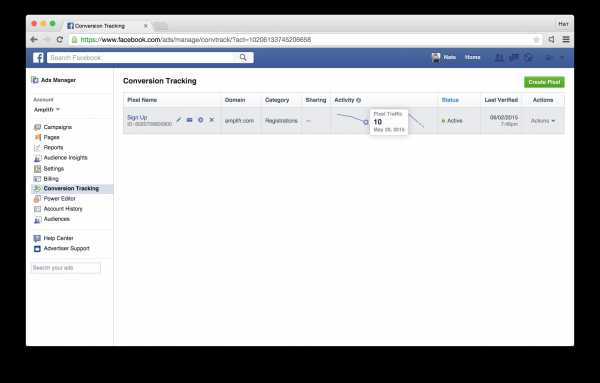The width and height of the screenshot is (600, 383).
Task: Click the Create Pixel button
Action: [544, 82]
